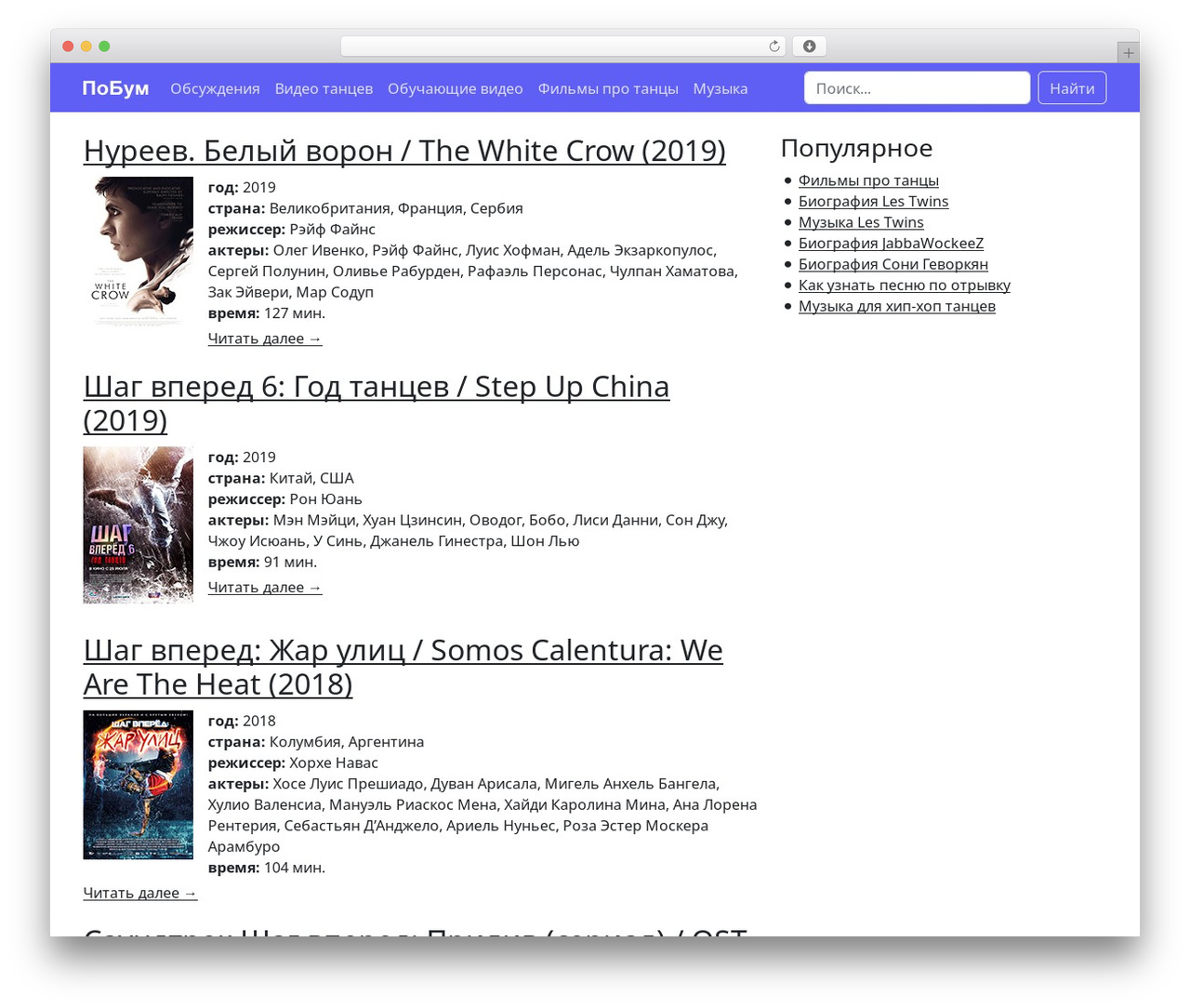Follow Читать далее under Step Up China
The width and height of the screenshot is (1190, 1008).
[x=265, y=588]
